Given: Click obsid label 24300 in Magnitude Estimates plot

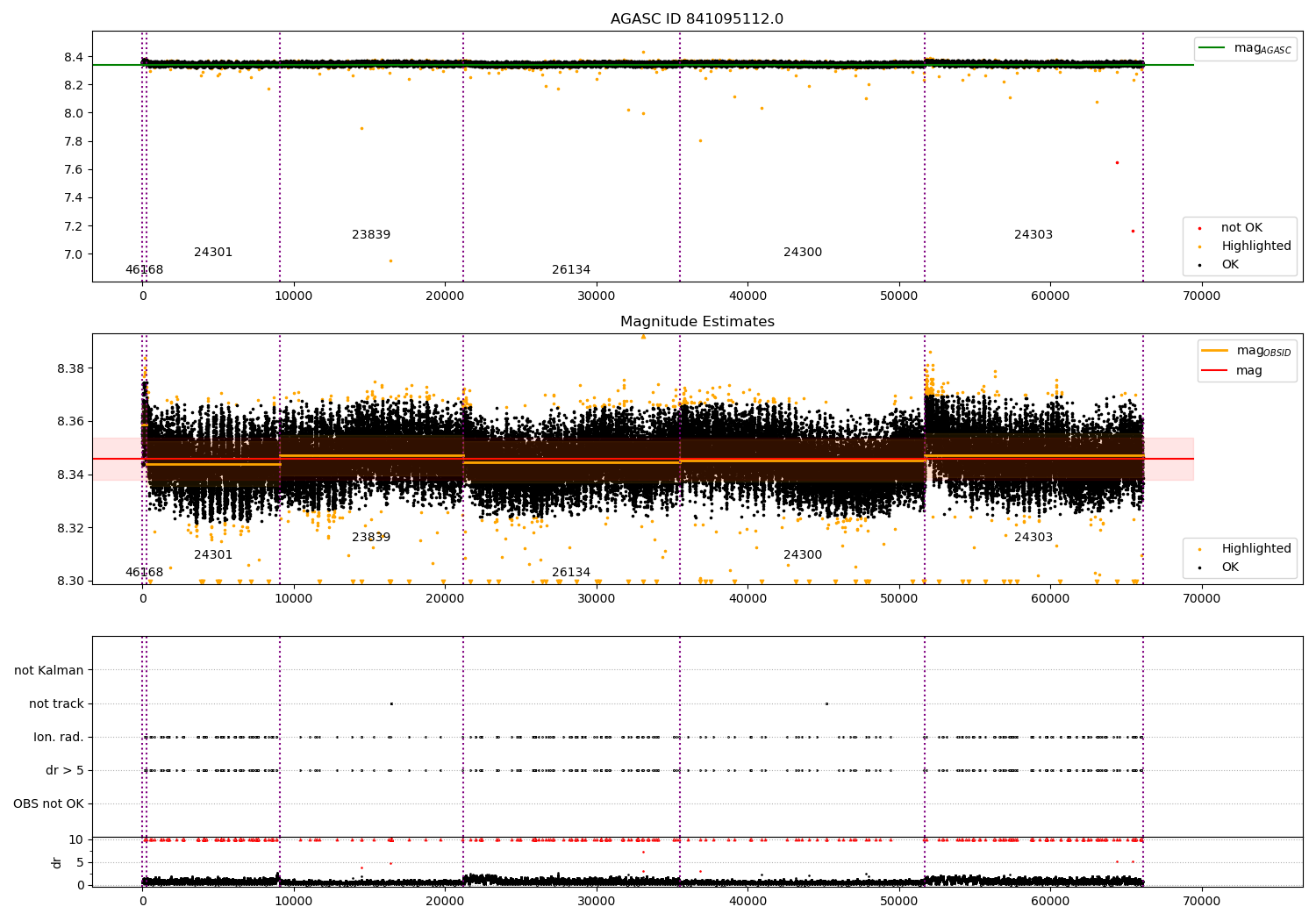Looking at the screenshot, I should (x=803, y=555).
